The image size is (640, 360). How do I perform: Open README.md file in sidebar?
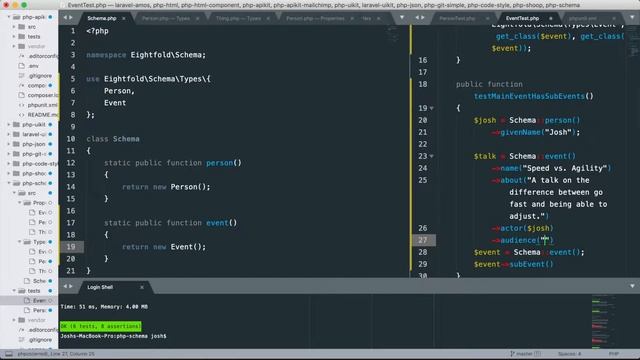[42, 115]
